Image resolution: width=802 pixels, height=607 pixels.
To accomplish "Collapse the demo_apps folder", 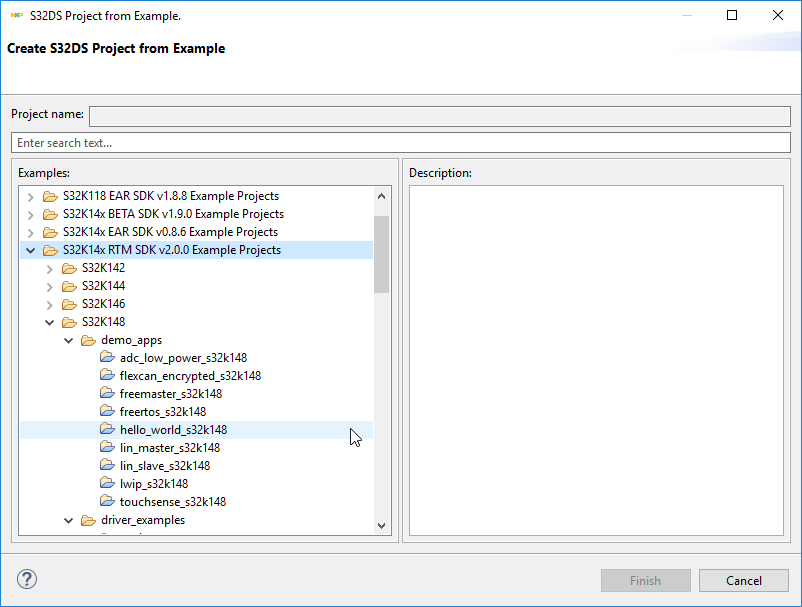I will click(69, 340).
